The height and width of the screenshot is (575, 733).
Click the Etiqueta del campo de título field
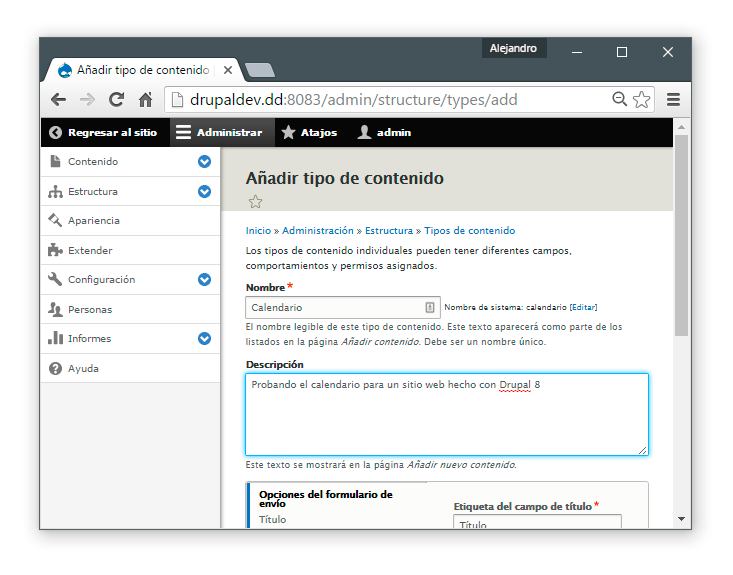[x=537, y=522]
